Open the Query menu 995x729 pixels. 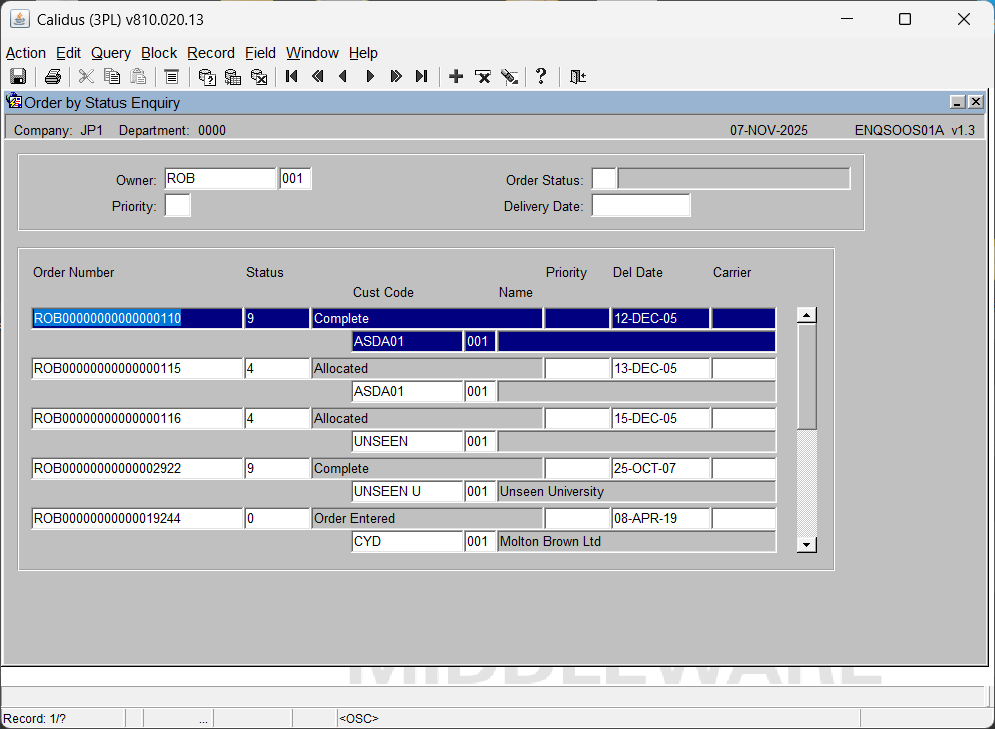(x=110, y=53)
